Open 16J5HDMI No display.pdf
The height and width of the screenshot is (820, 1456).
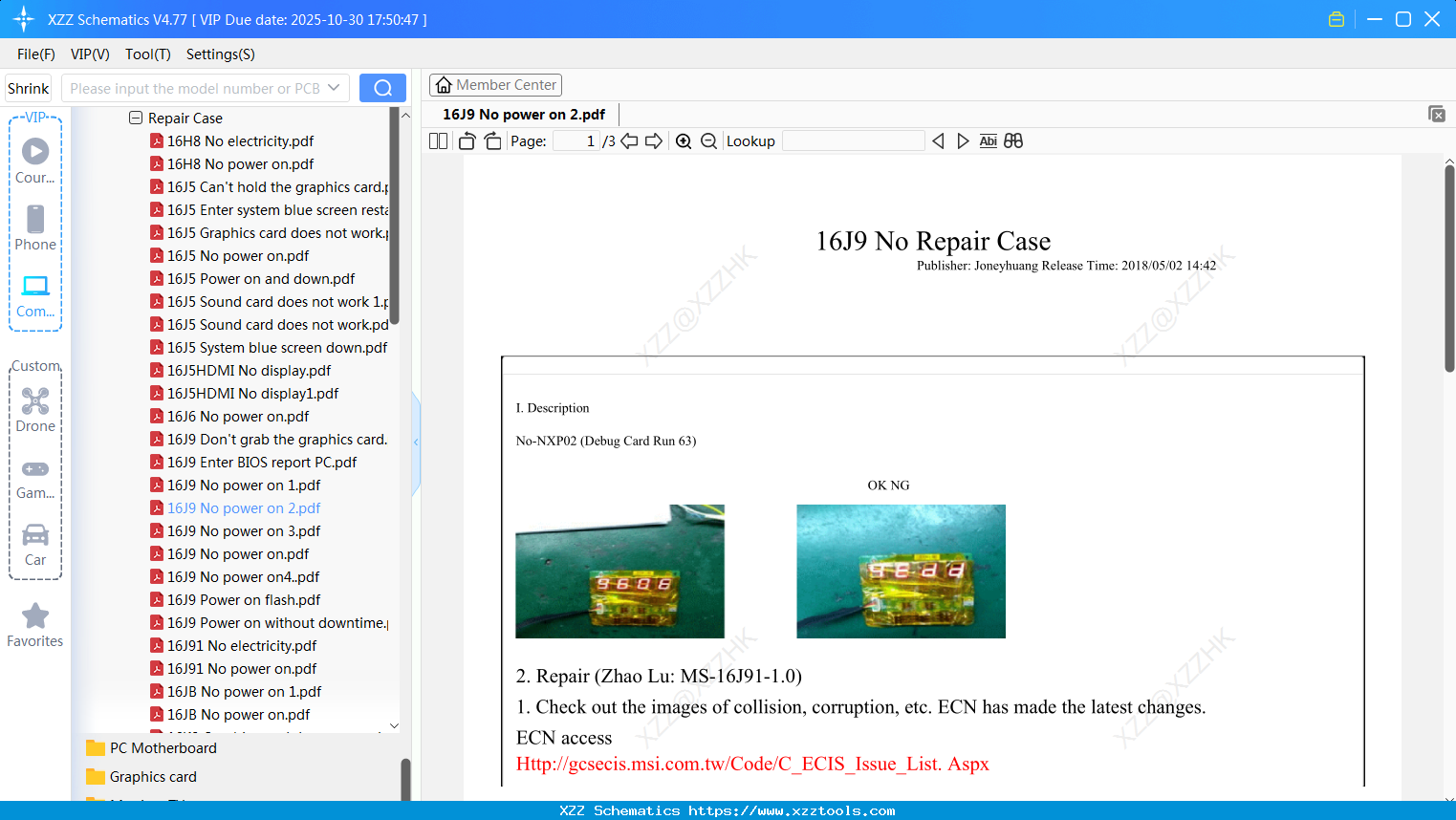click(x=249, y=371)
